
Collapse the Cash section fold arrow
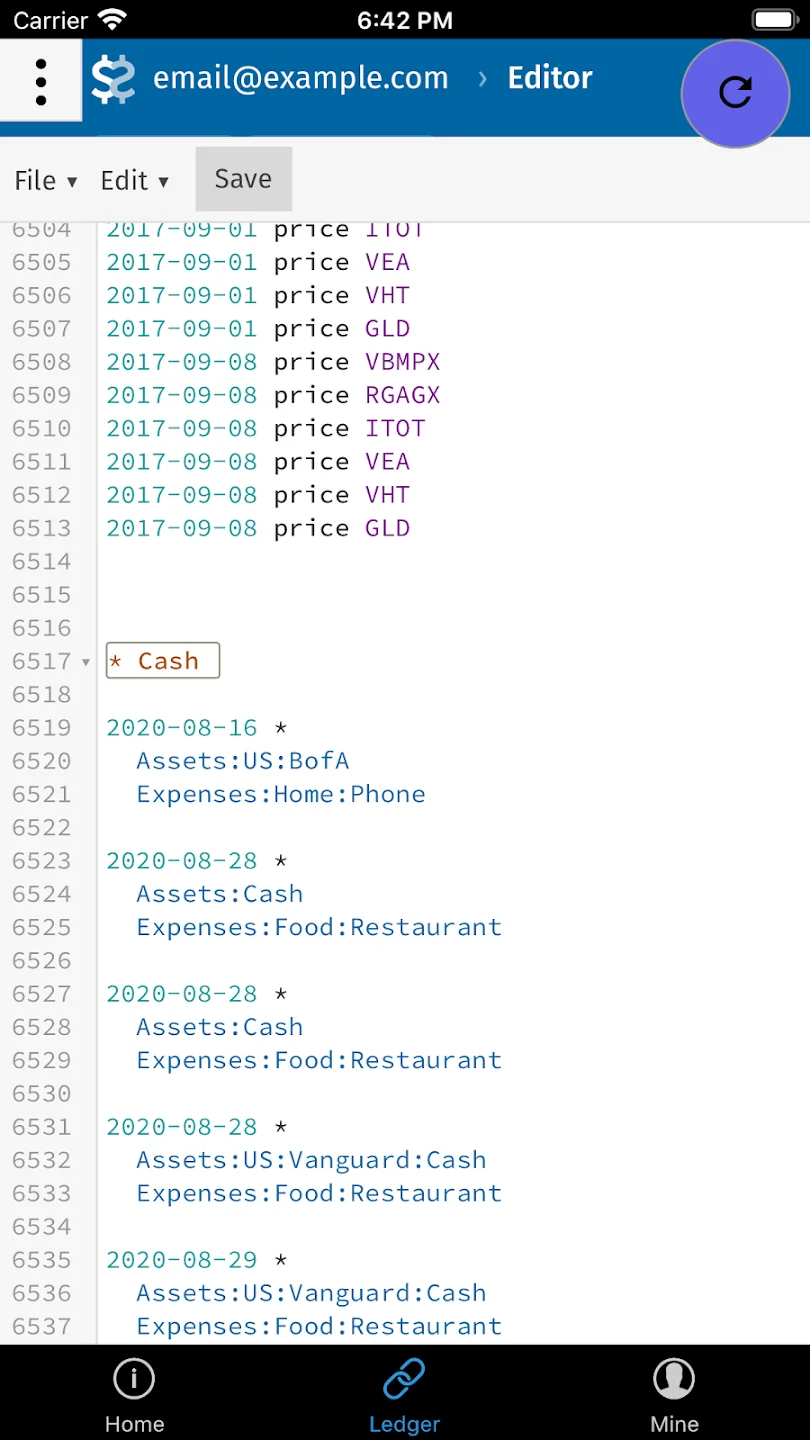coord(85,662)
